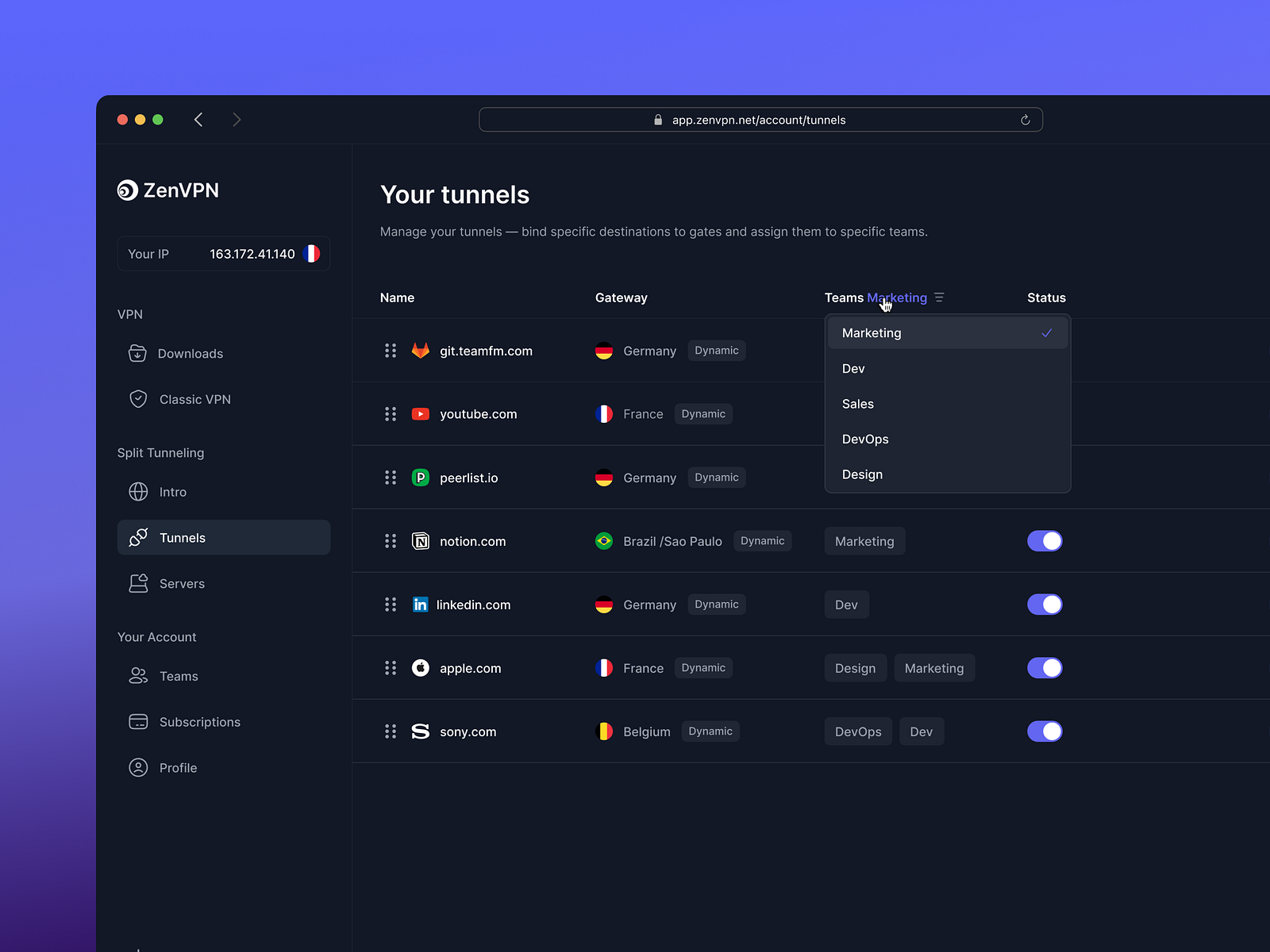Click the Dynamic badge next to France for youtube.com
The image size is (1270, 952).
(703, 413)
